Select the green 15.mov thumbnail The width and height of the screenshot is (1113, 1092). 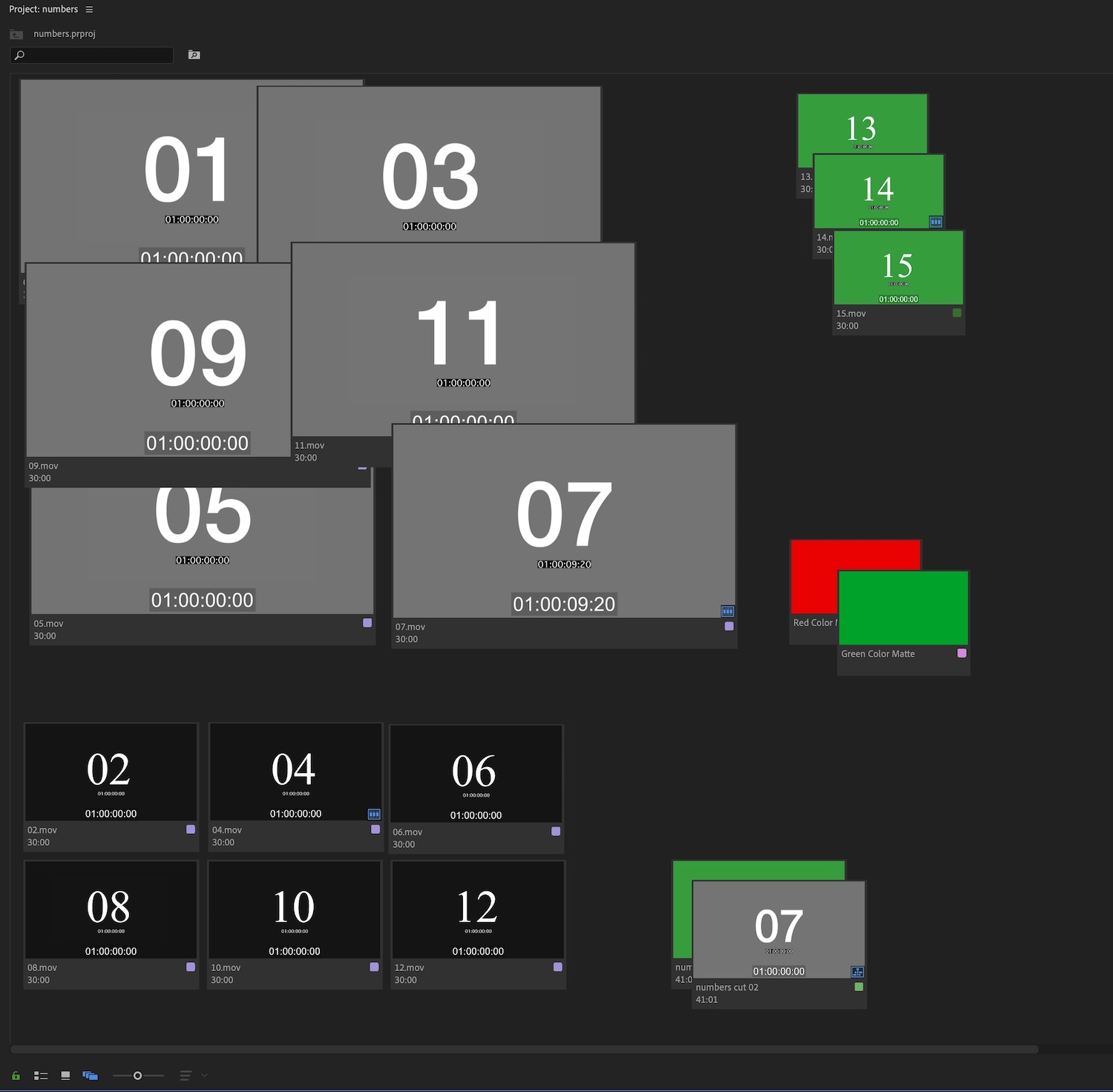tap(899, 268)
